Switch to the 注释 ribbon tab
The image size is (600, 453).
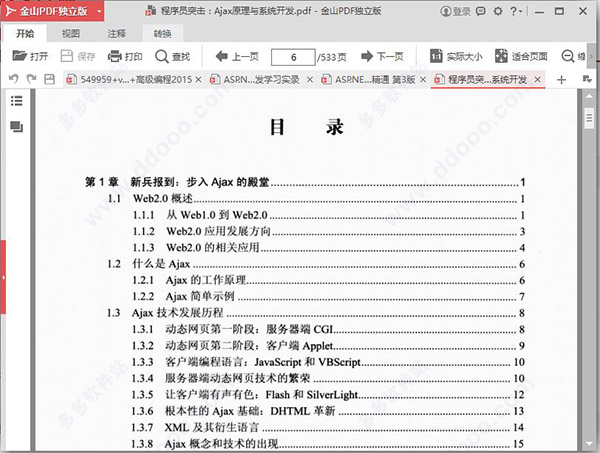coord(117,34)
